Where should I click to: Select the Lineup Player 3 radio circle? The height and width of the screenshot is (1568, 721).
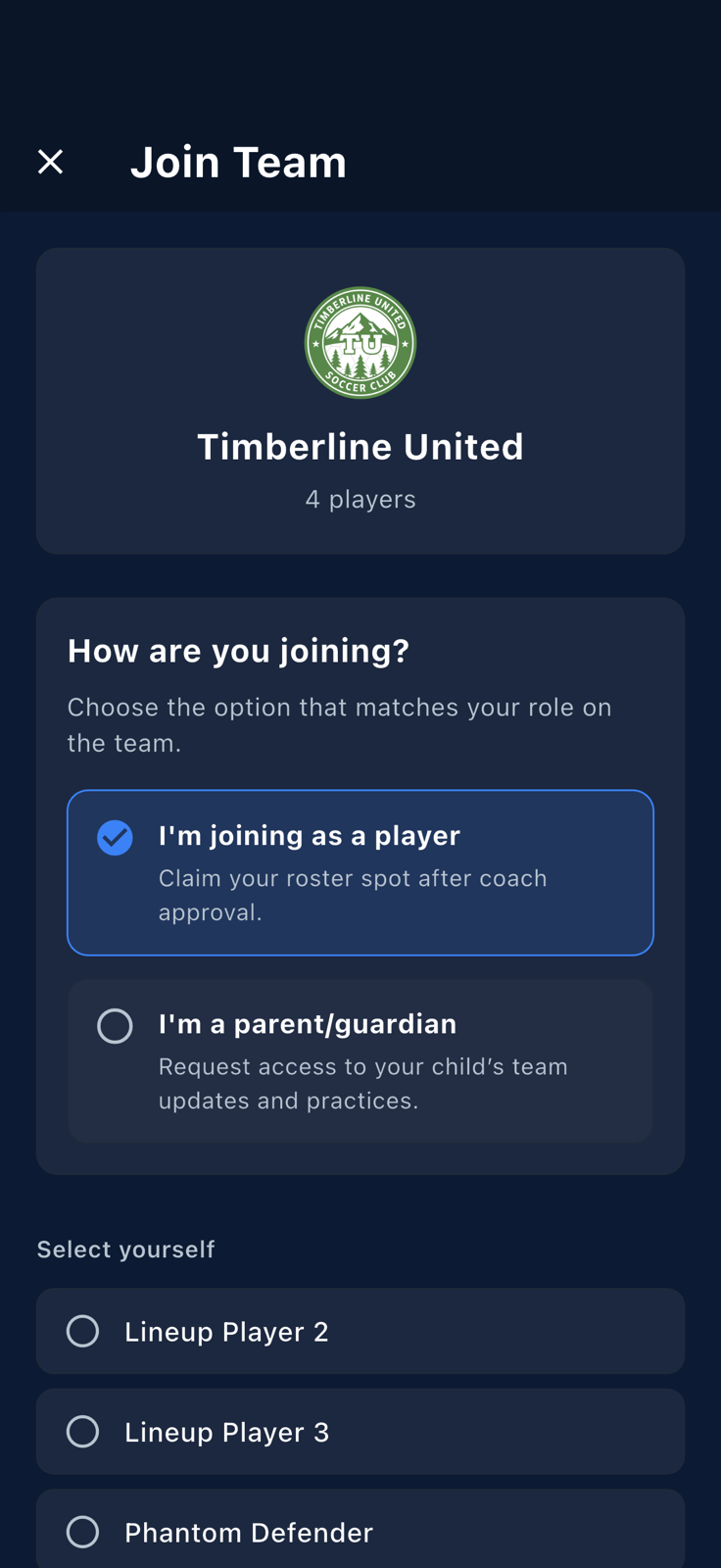82,1432
